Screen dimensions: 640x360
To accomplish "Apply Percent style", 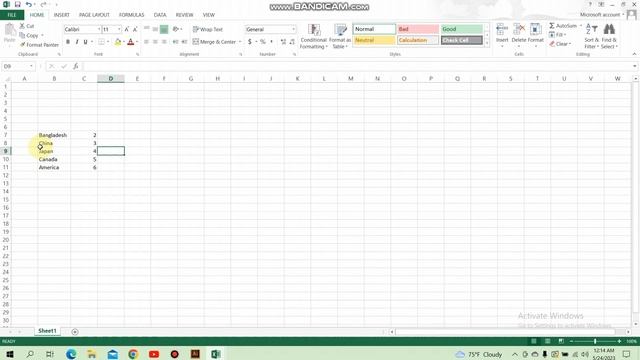I will point(262,42).
